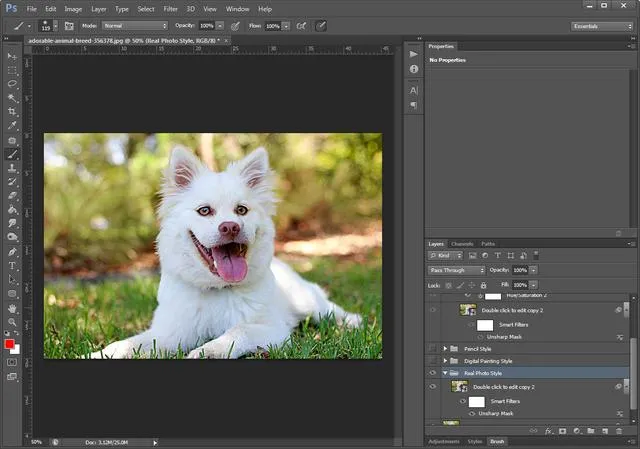Expand the Pencil Style group
Image resolution: width=640 pixels, height=449 pixels.
445,349
